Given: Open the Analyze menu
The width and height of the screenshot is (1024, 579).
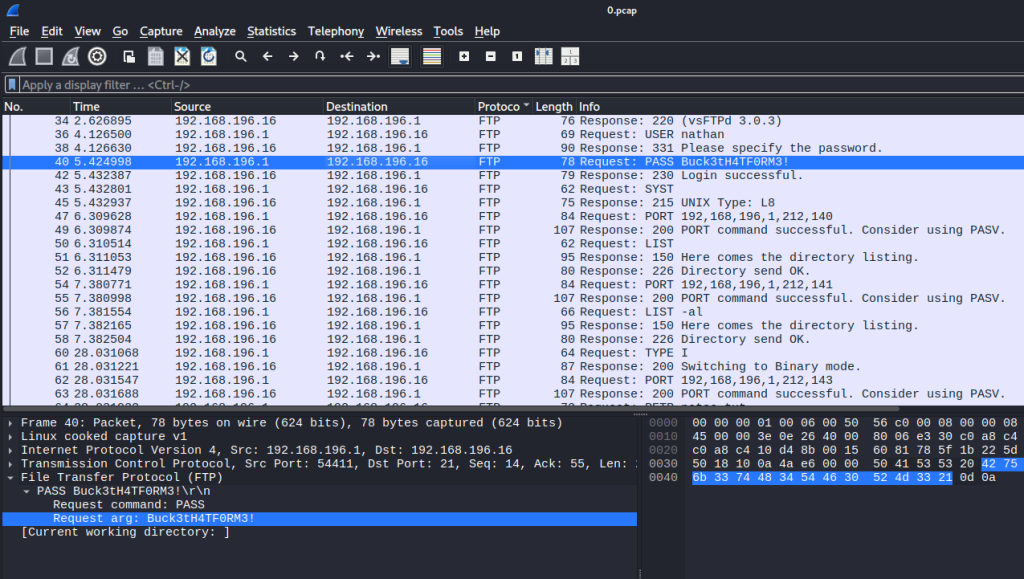Looking at the screenshot, I should 214,31.
